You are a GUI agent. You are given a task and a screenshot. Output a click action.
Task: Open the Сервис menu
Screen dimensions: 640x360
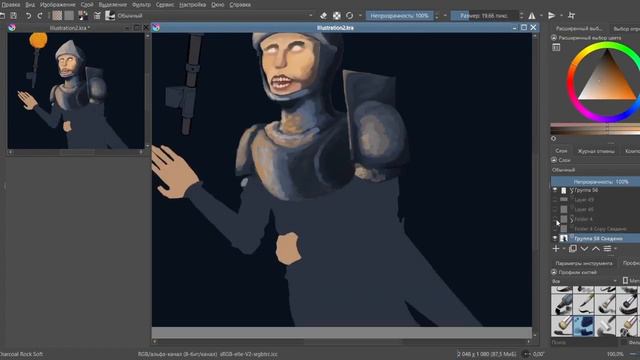[x=164, y=4]
